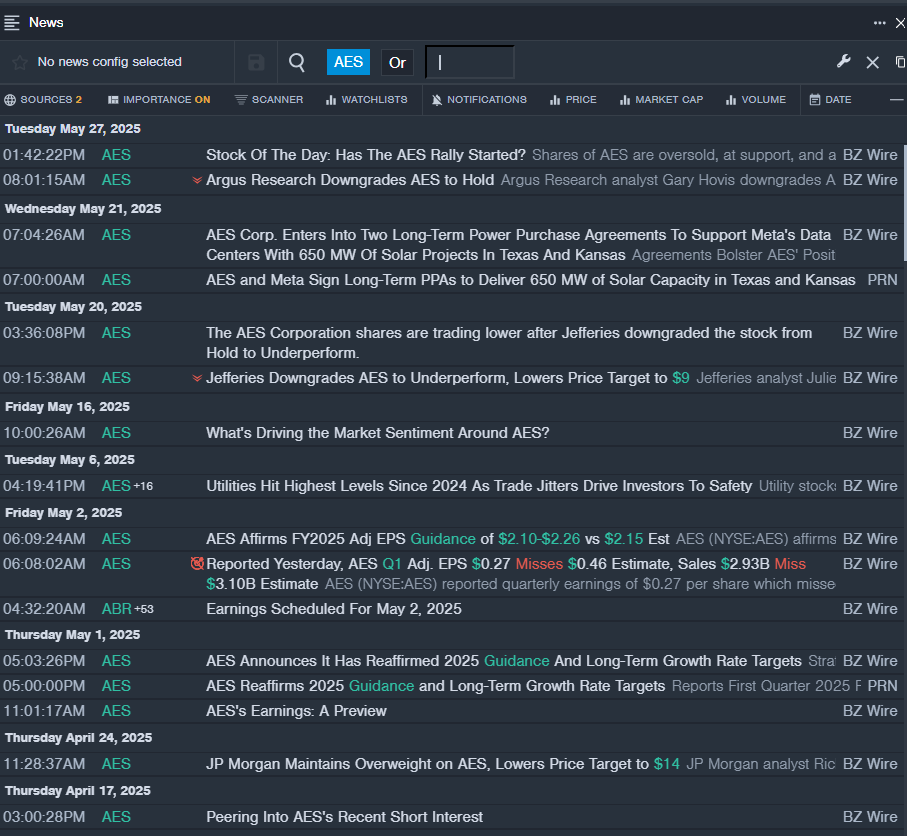Click the Tuesday May 27, 2025 date header
This screenshot has width=907, height=836.
[73, 128]
